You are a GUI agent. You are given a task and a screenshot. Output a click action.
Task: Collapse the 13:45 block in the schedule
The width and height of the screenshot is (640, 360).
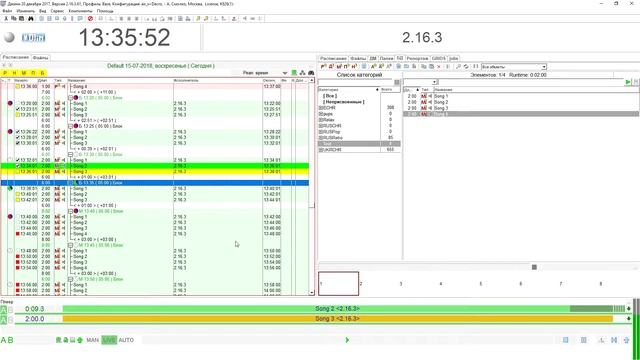pos(71,245)
